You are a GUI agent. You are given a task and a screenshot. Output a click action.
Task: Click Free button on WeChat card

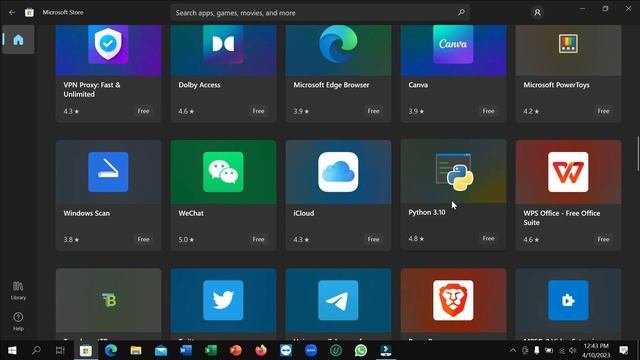click(x=258, y=239)
